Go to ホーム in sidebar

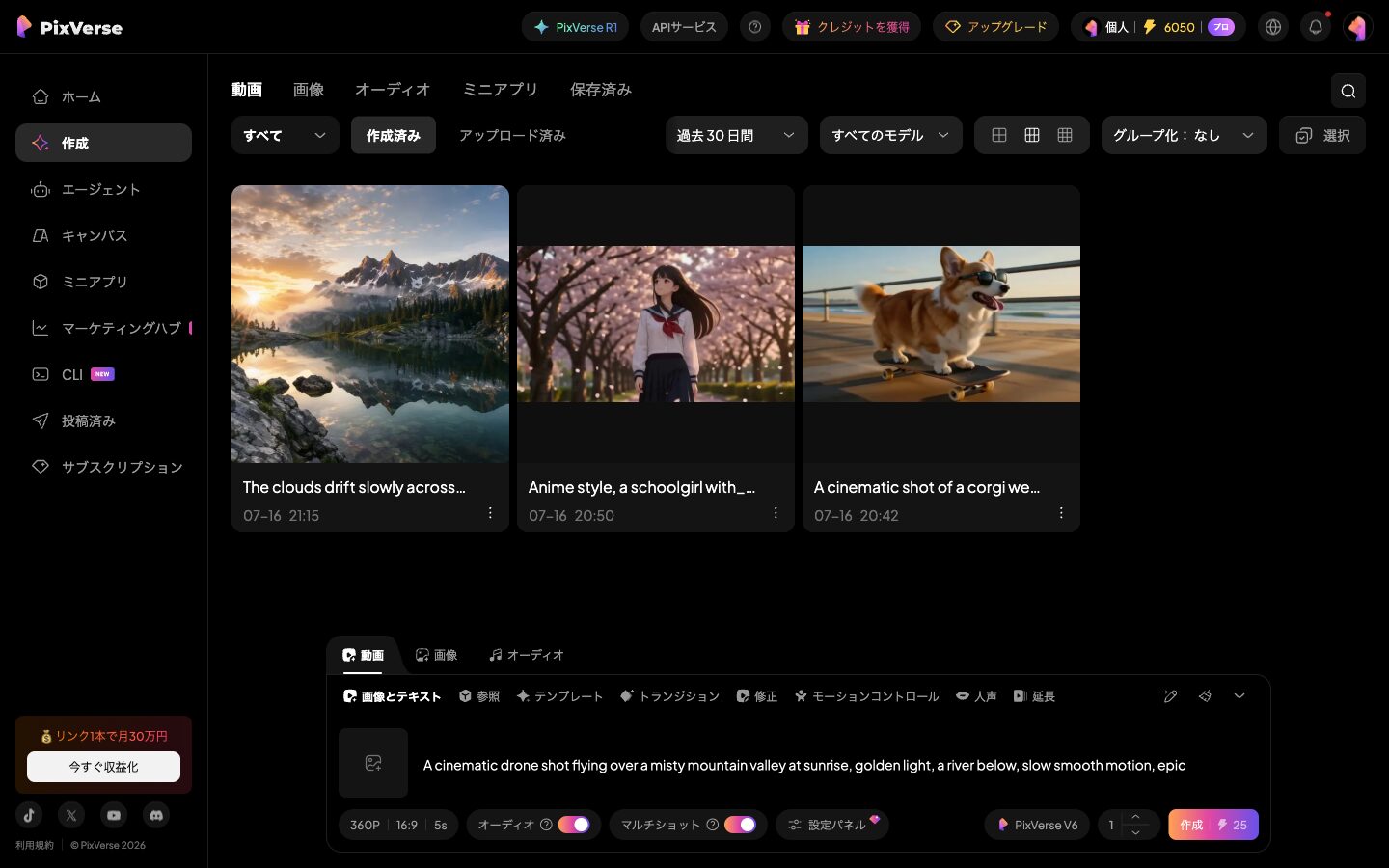[x=103, y=96]
